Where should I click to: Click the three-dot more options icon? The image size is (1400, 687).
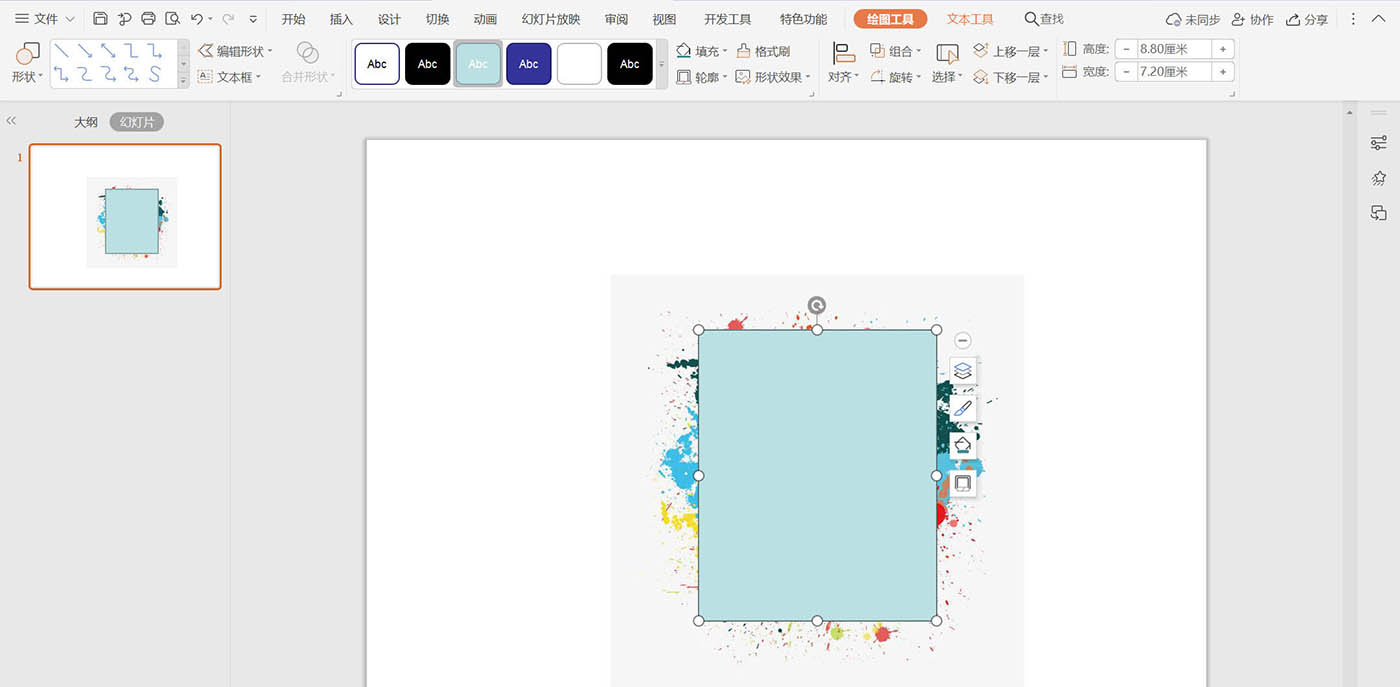1354,19
